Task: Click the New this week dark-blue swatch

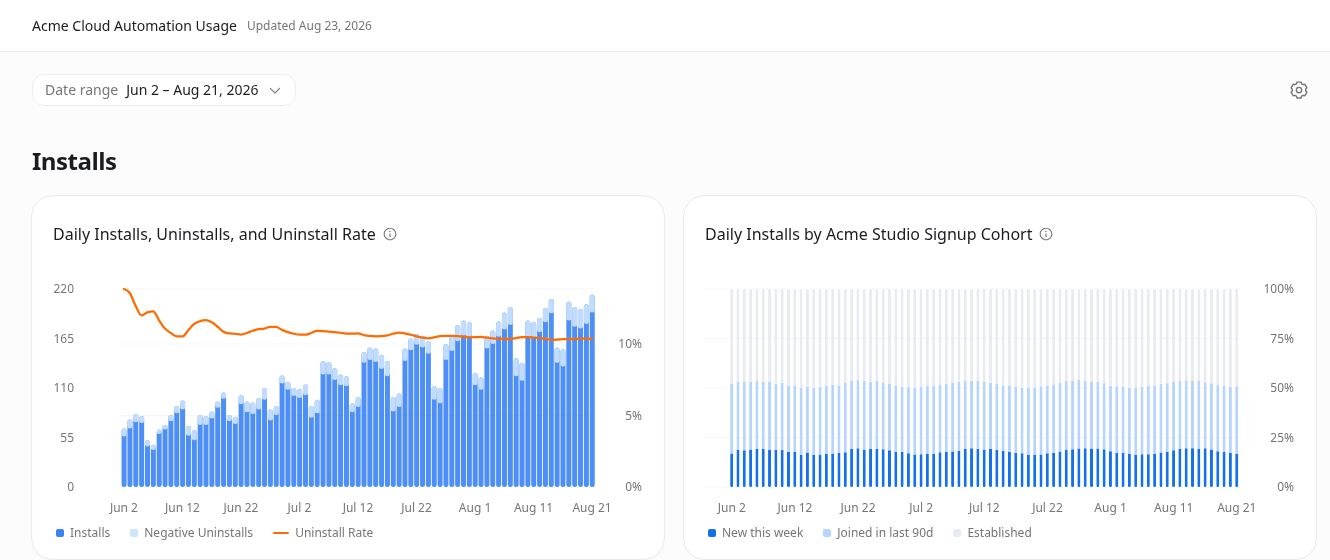Action: [712, 533]
